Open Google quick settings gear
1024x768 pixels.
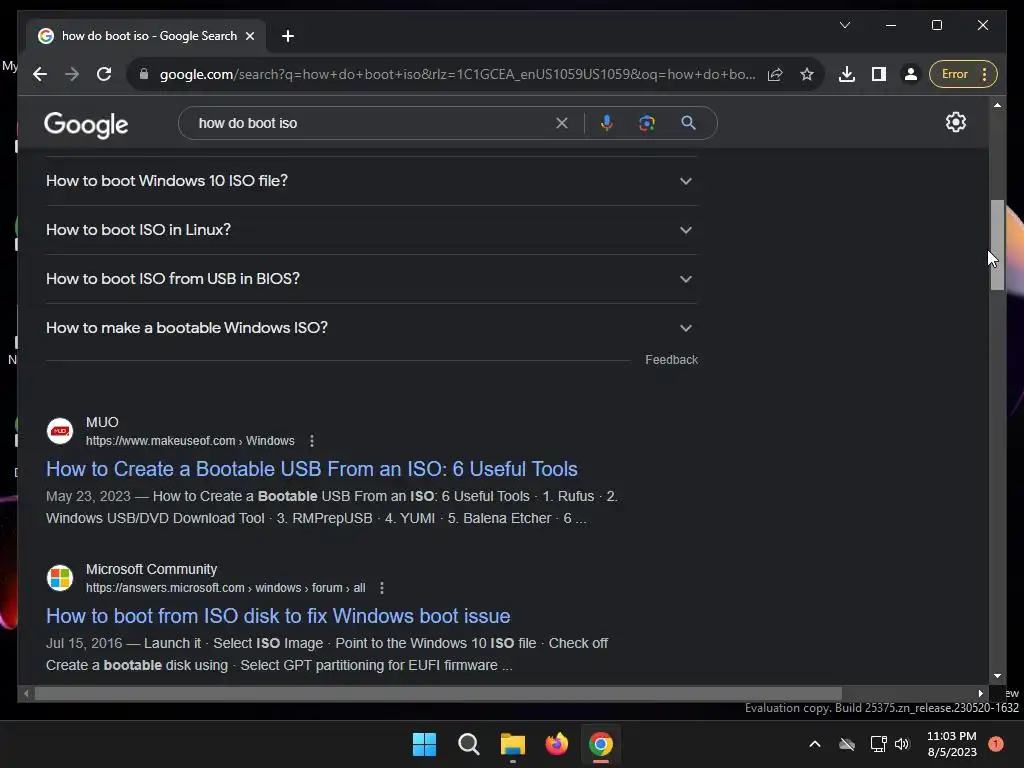point(955,122)
